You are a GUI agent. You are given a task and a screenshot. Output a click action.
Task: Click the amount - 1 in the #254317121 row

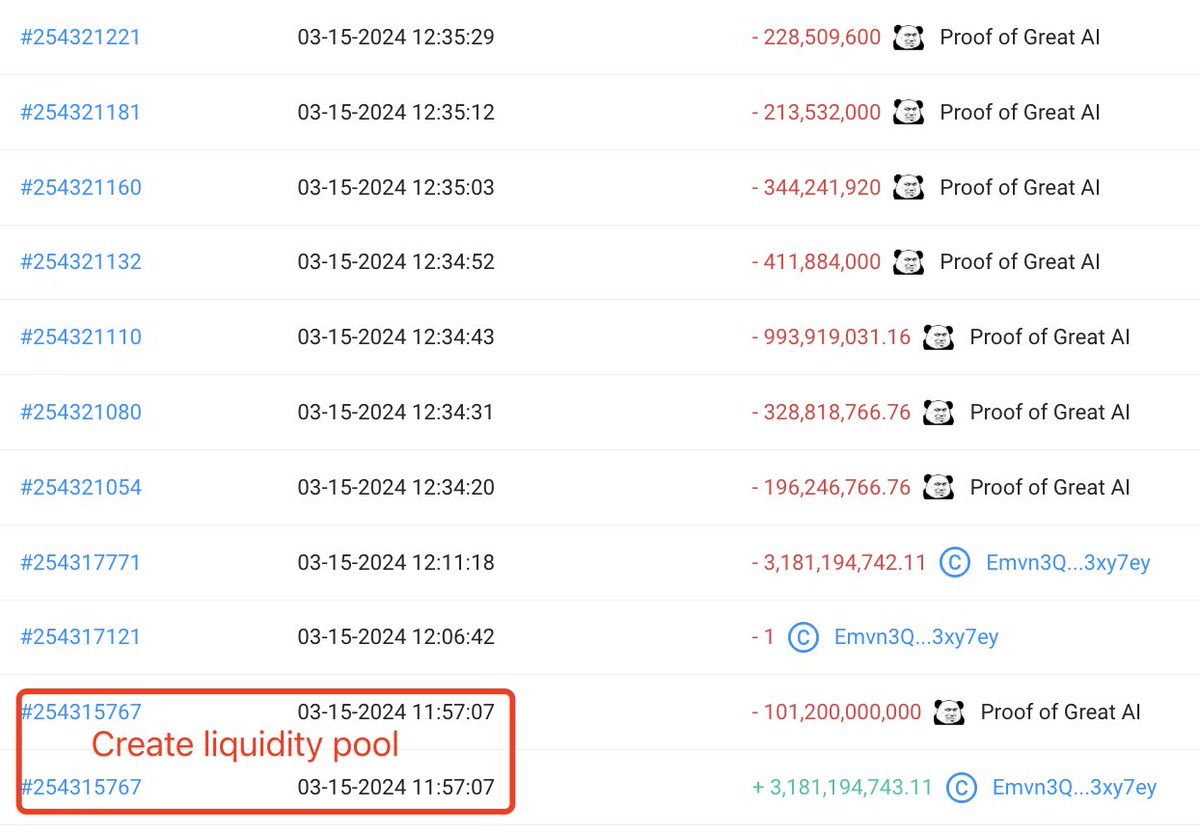763,637
